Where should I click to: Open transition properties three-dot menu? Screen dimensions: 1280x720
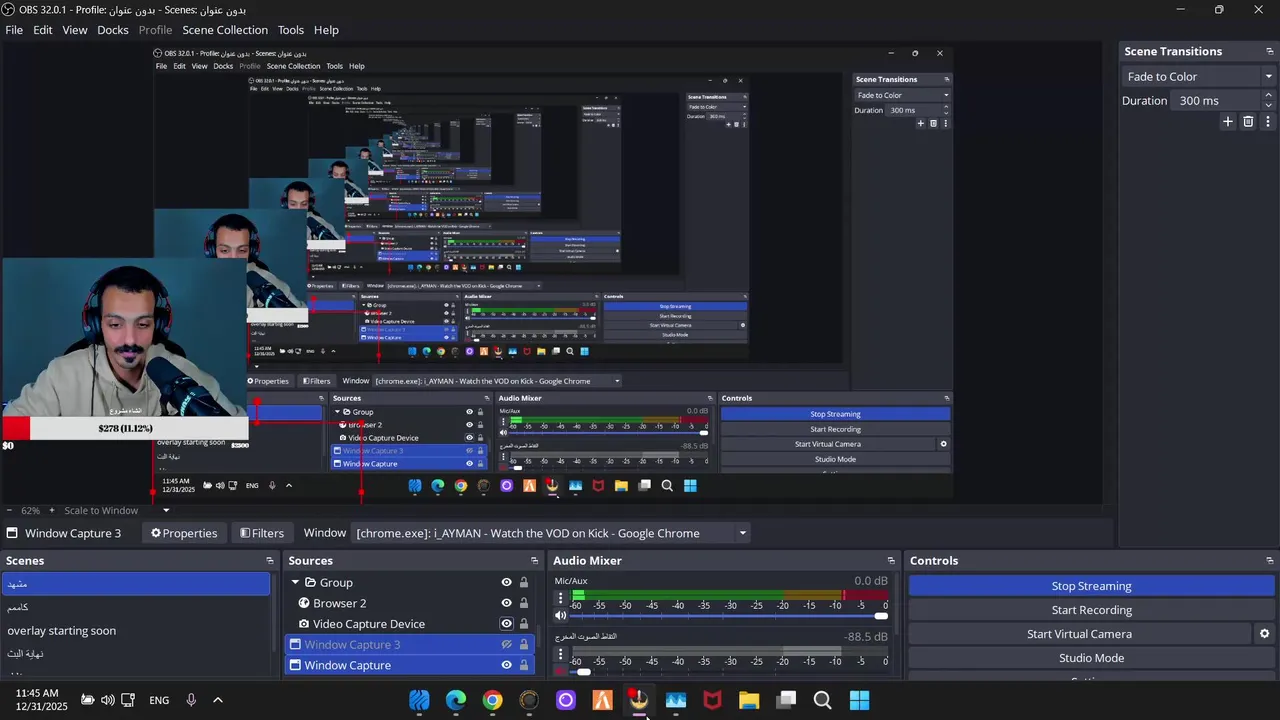1268,122
